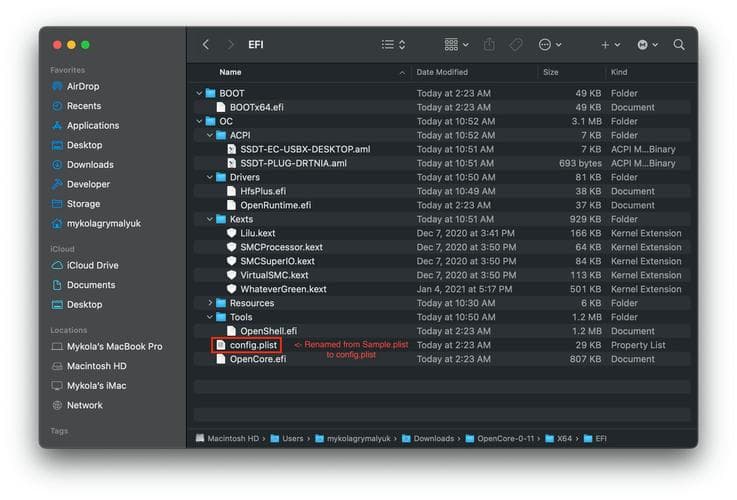Select the SMCSuperIO.kext shield icon
This screenshot has width=737, height=500.
[x=231, y=261]
